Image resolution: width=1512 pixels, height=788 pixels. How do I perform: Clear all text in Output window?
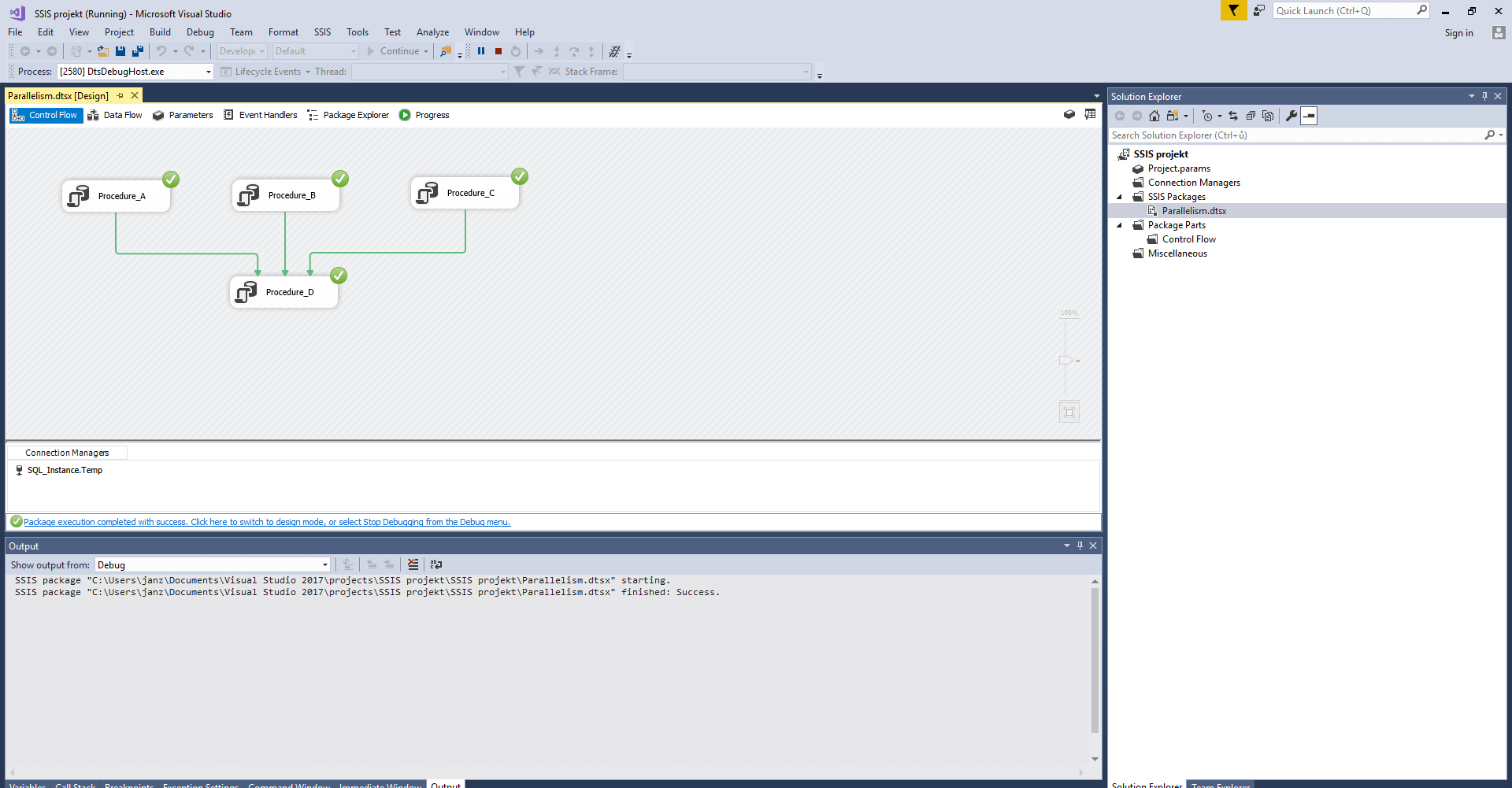(x=413, y=564)
